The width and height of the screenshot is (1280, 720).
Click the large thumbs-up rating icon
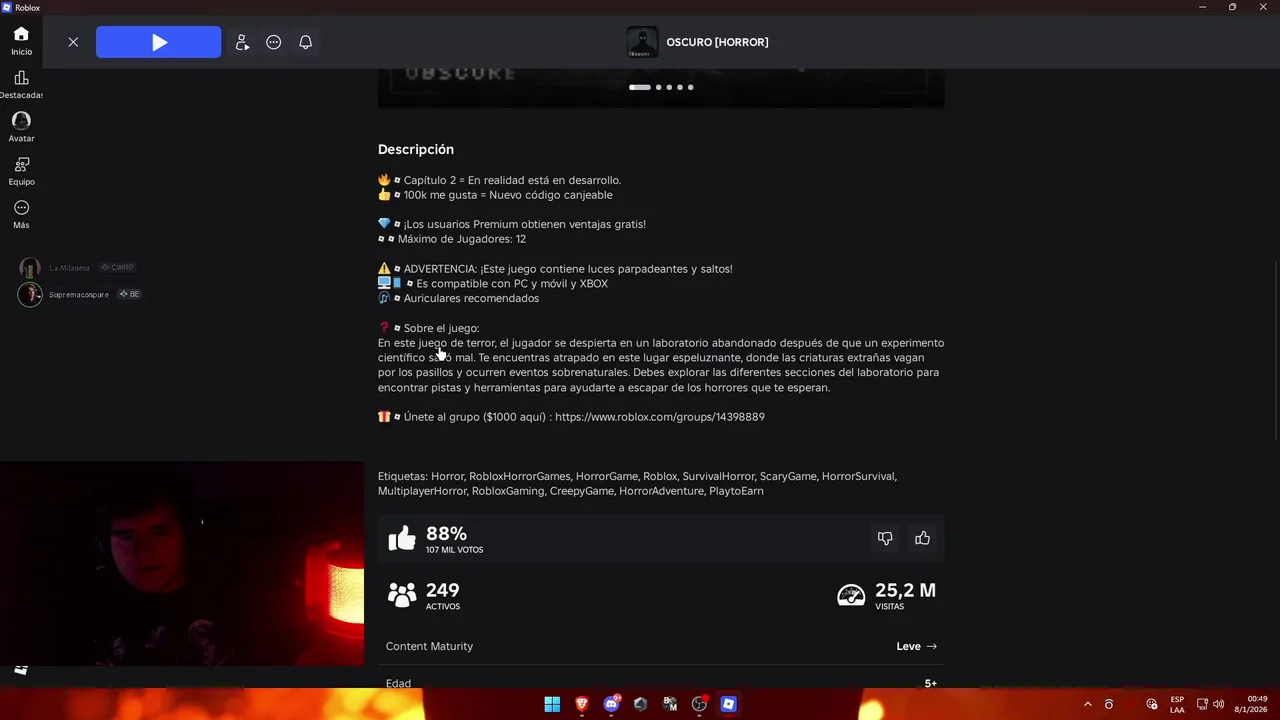[402, 538]
